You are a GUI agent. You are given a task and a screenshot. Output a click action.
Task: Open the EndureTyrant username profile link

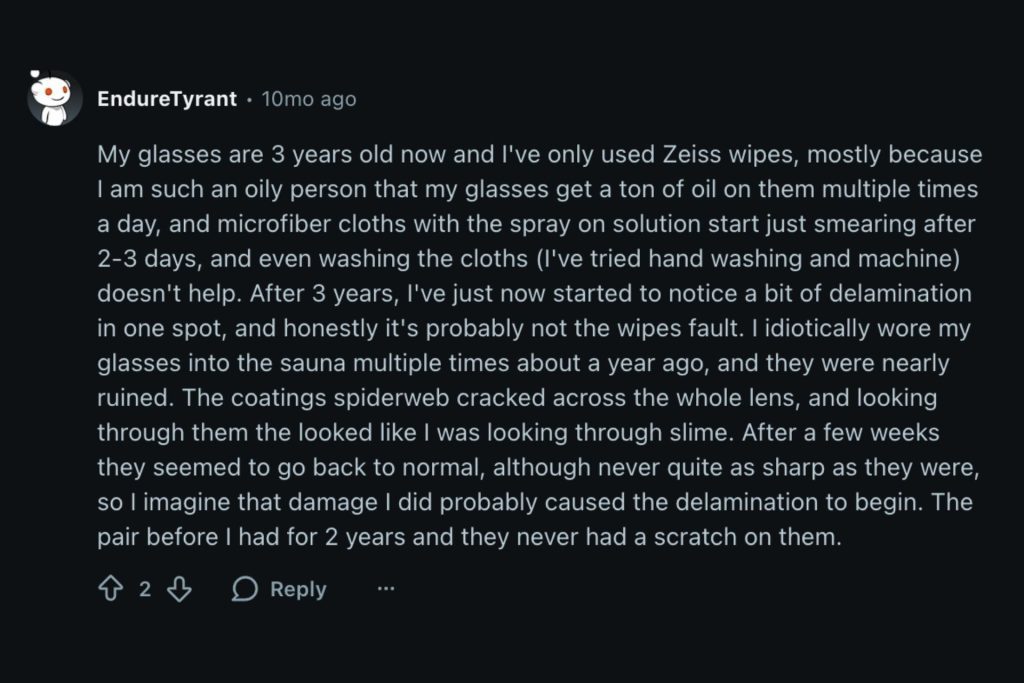tap(167, 99)
